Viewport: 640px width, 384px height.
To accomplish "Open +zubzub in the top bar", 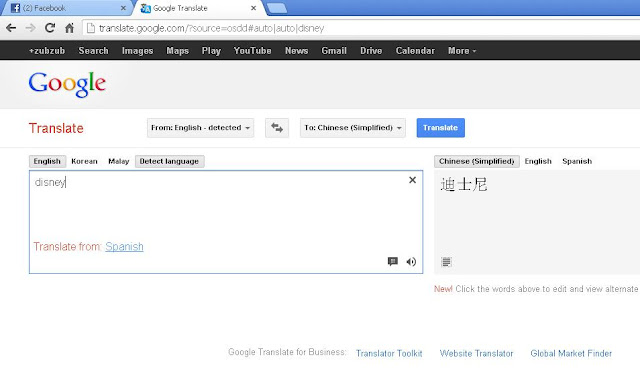I will (x=47, y=51).
